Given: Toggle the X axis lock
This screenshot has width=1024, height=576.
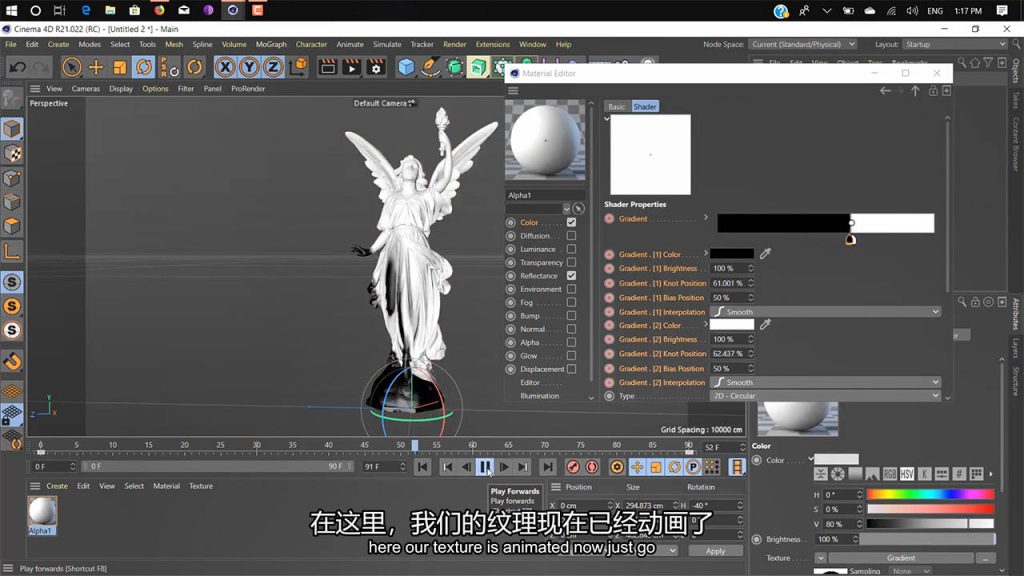Looking at the screenshot, I should [225, 67].
